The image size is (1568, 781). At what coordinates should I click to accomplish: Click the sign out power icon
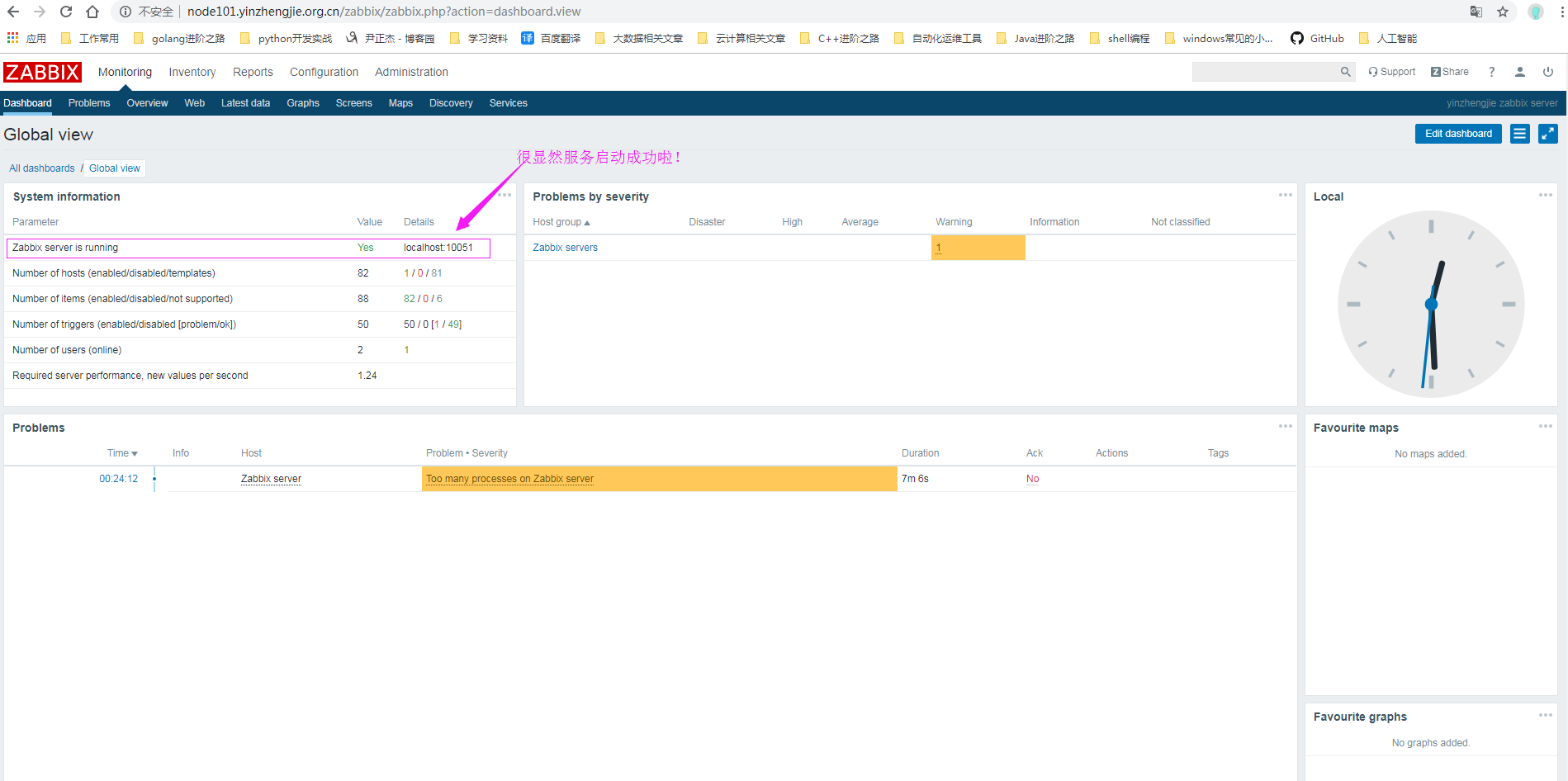[1548, 72]
